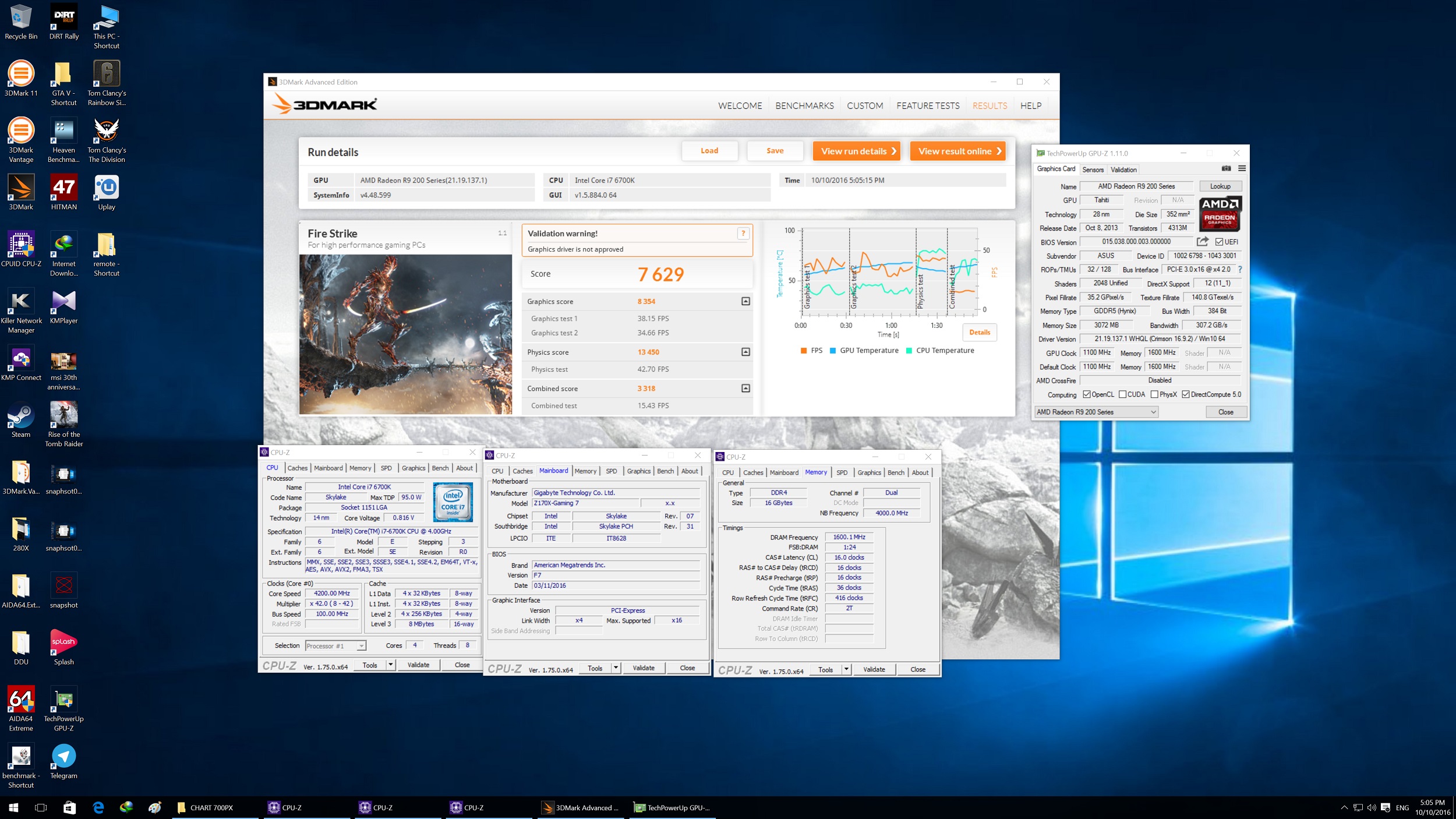
Task: Click the Load button in Run details
Action: (x=709, y=151)
